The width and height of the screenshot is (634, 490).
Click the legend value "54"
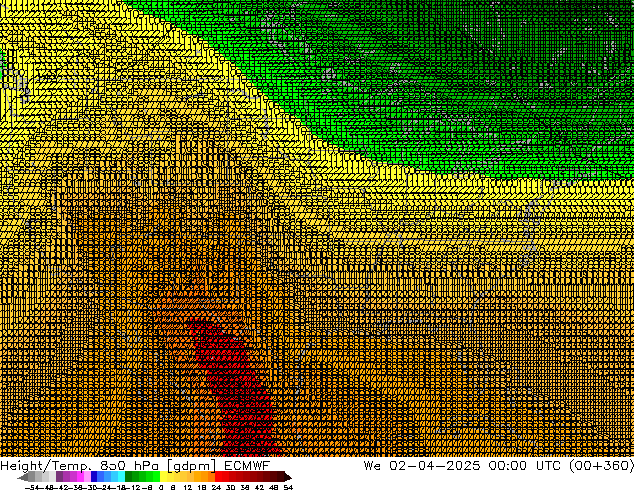click(x=288, y=488)
